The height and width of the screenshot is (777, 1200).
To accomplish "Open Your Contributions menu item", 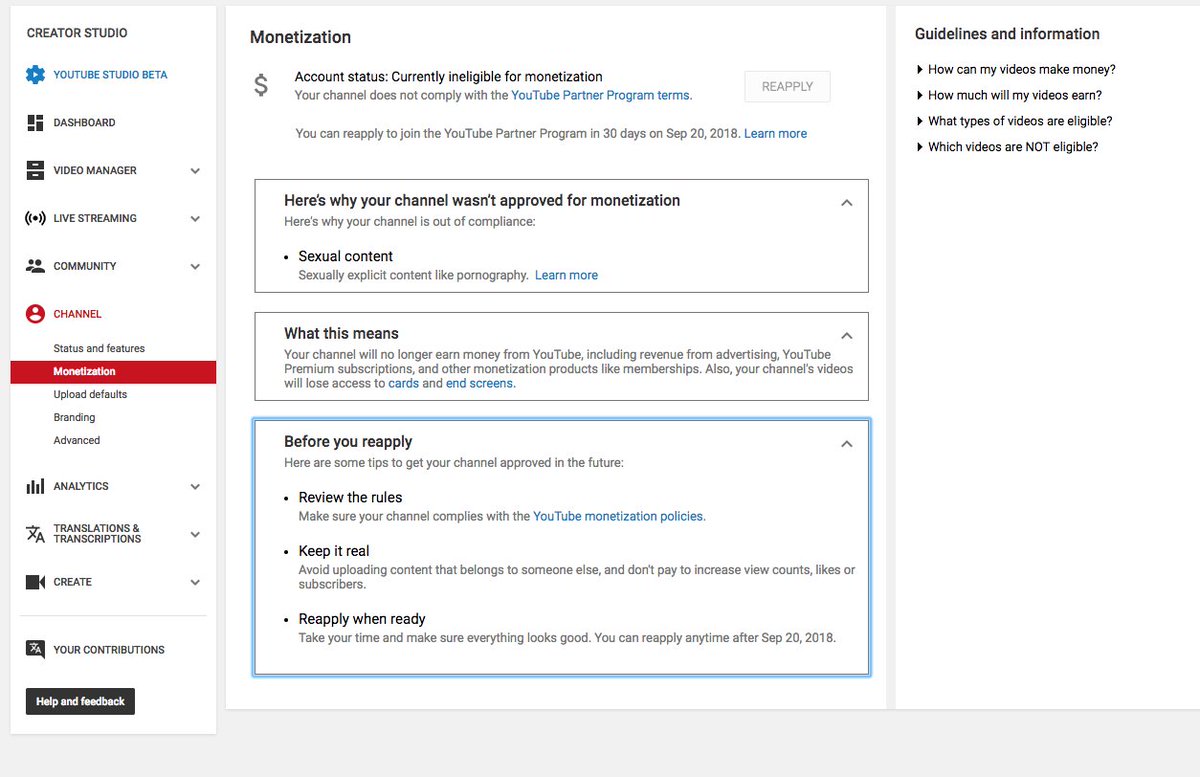I will (109, 650).
